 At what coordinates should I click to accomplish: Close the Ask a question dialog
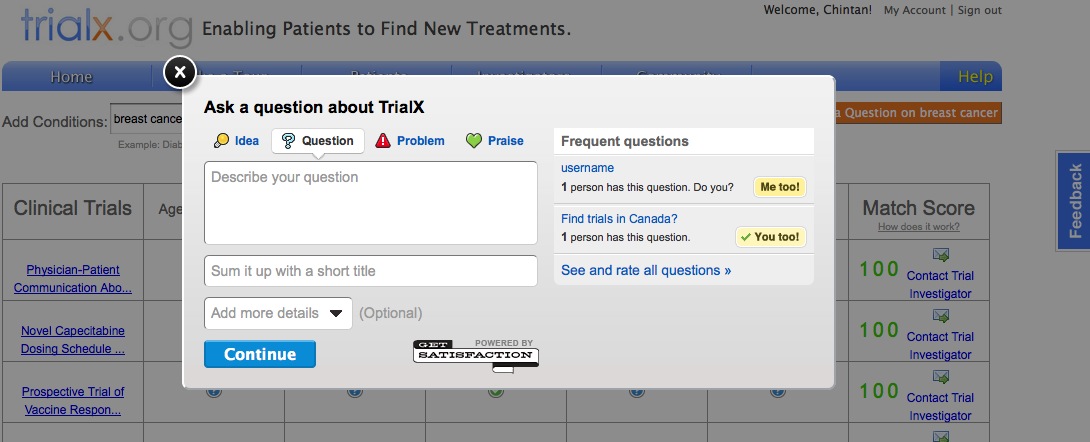click(178, 73)
